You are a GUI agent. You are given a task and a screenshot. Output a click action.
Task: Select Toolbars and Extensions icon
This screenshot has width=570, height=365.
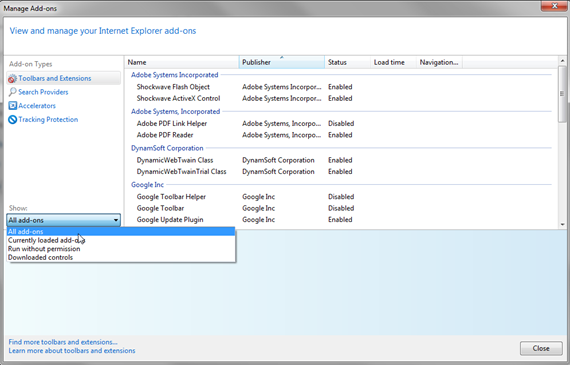pyautogui.click(x=12, y=79)
